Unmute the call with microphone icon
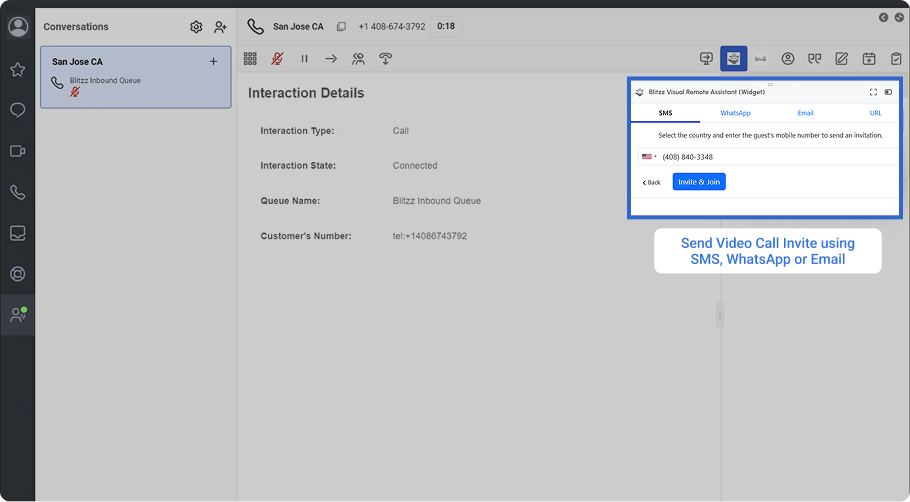The width and height of the screenshot is (910, 502). coord(277,59)
